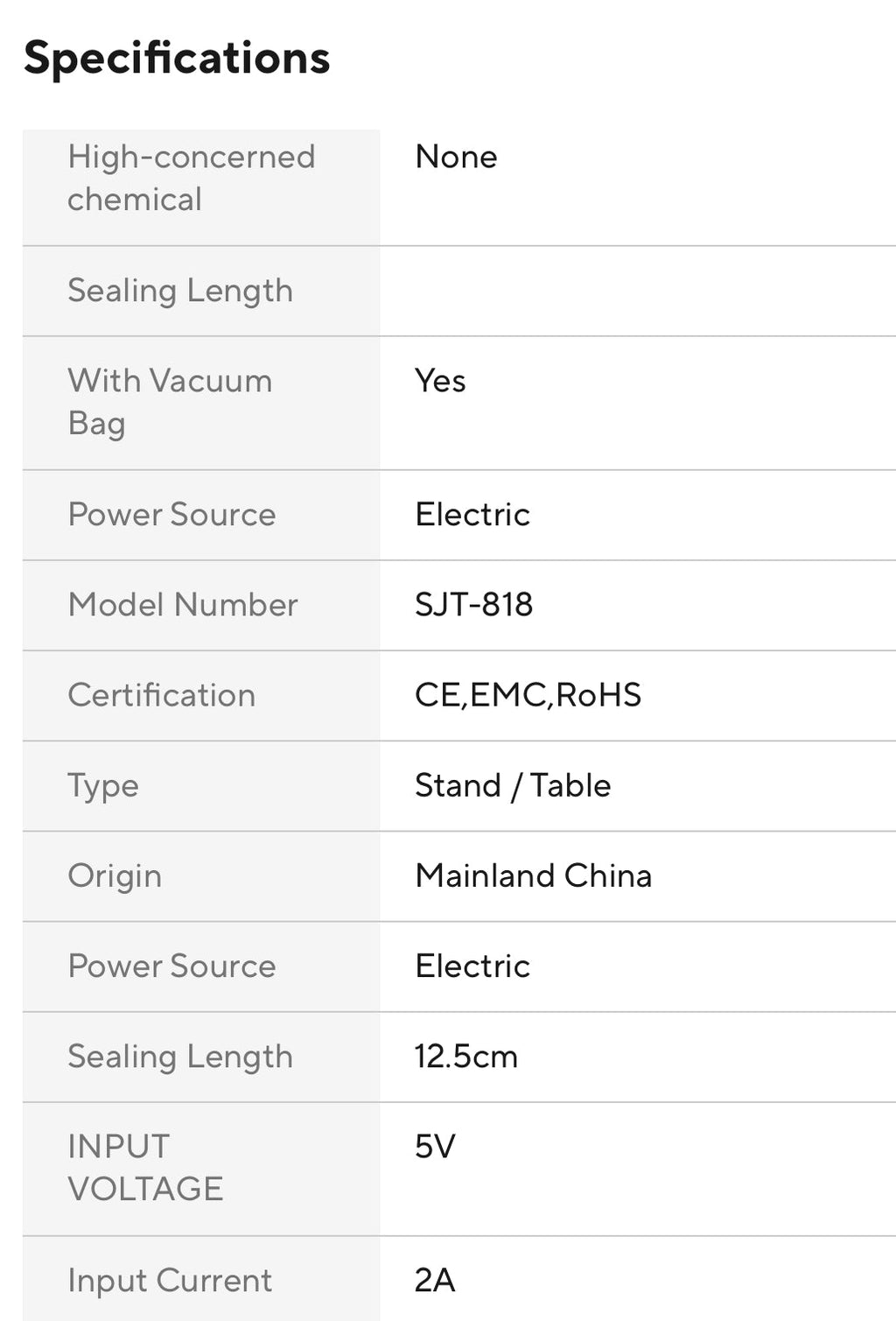Select the Origin label

[x=115, y=876]
